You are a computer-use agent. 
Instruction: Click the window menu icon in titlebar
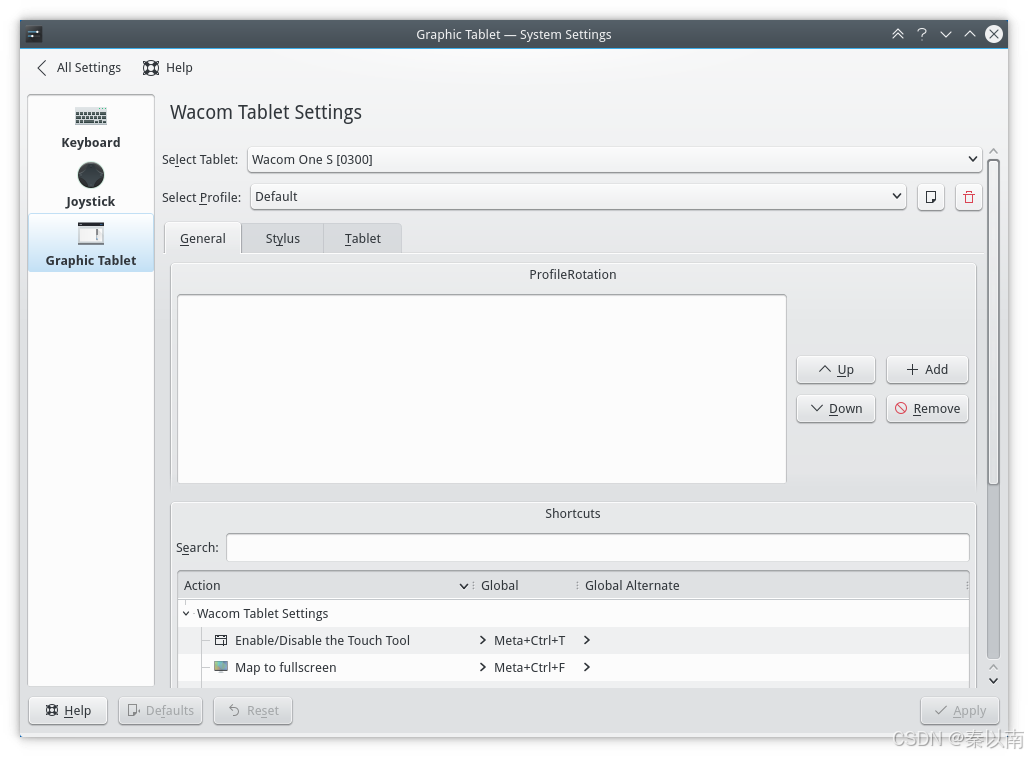[34, 34]
